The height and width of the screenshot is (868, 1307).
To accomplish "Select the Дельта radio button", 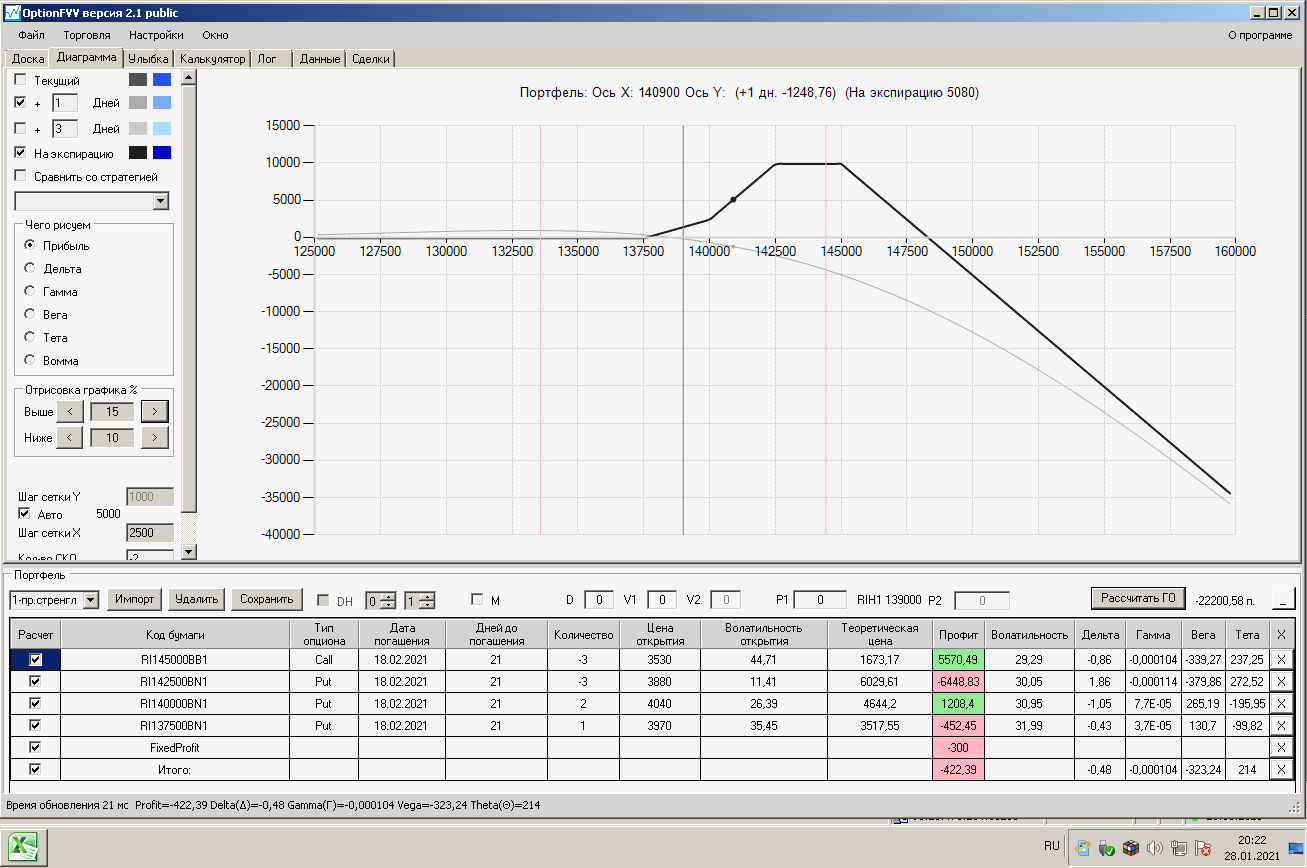I will click(x=30, y=268).
